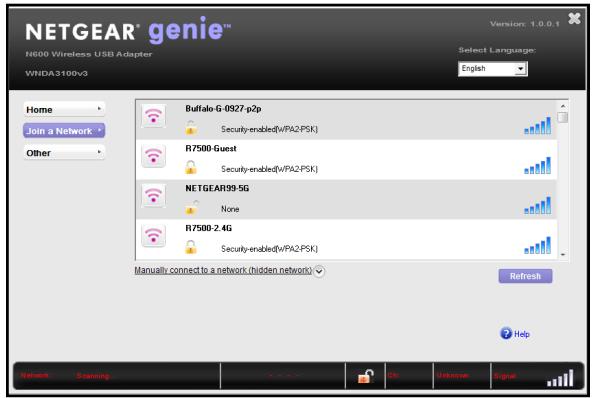
Task: Click the Refresh button
Action: [x=525, y=276]
